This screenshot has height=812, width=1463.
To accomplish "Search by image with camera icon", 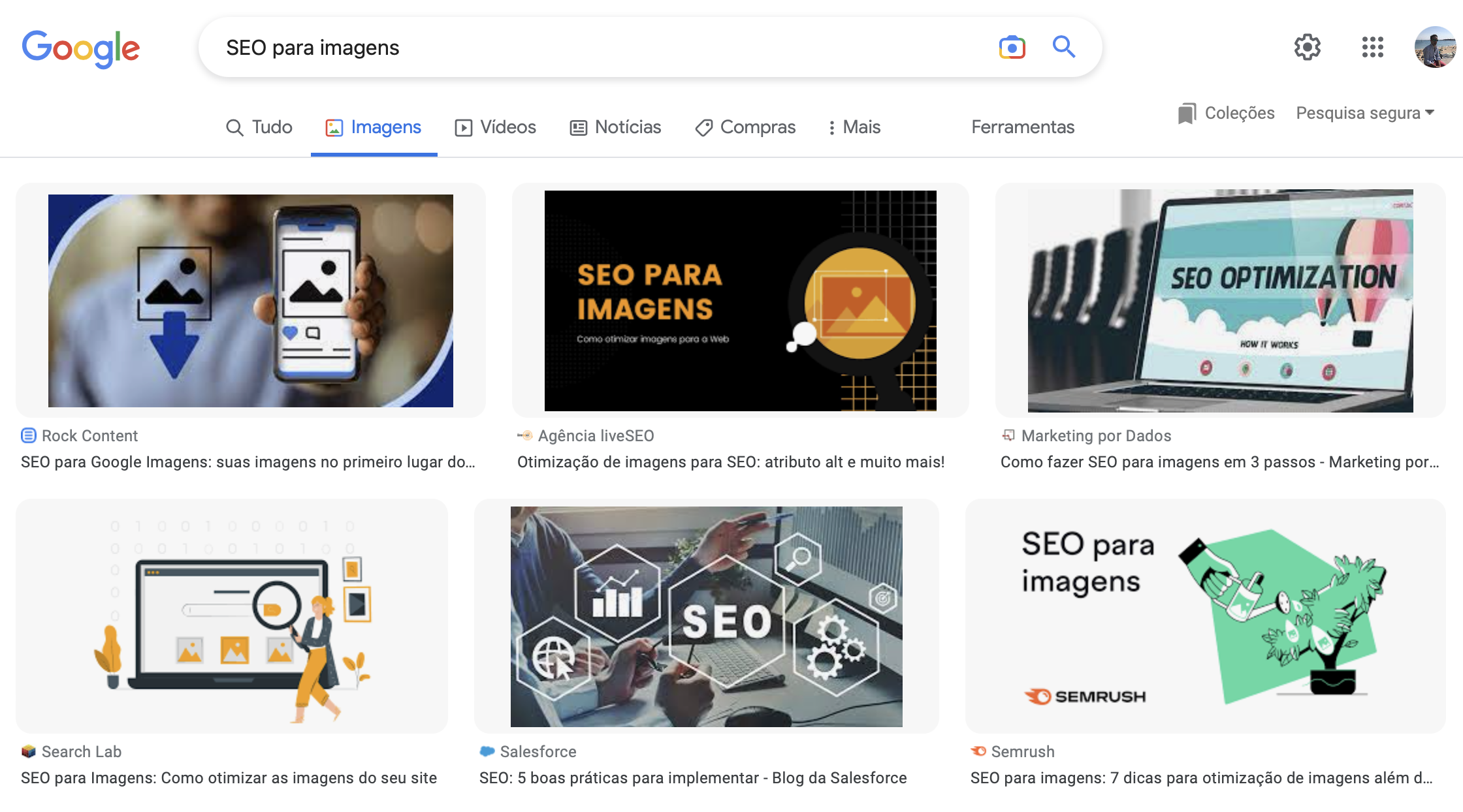I will (1012, 48).
